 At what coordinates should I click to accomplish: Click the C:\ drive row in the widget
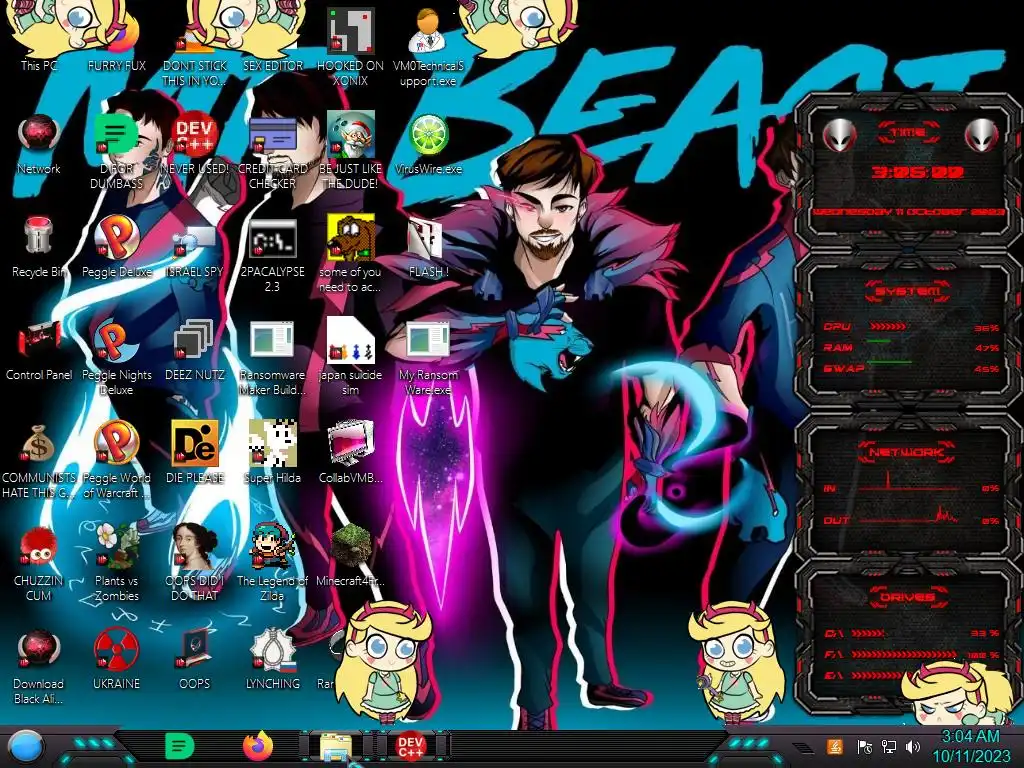912,633
